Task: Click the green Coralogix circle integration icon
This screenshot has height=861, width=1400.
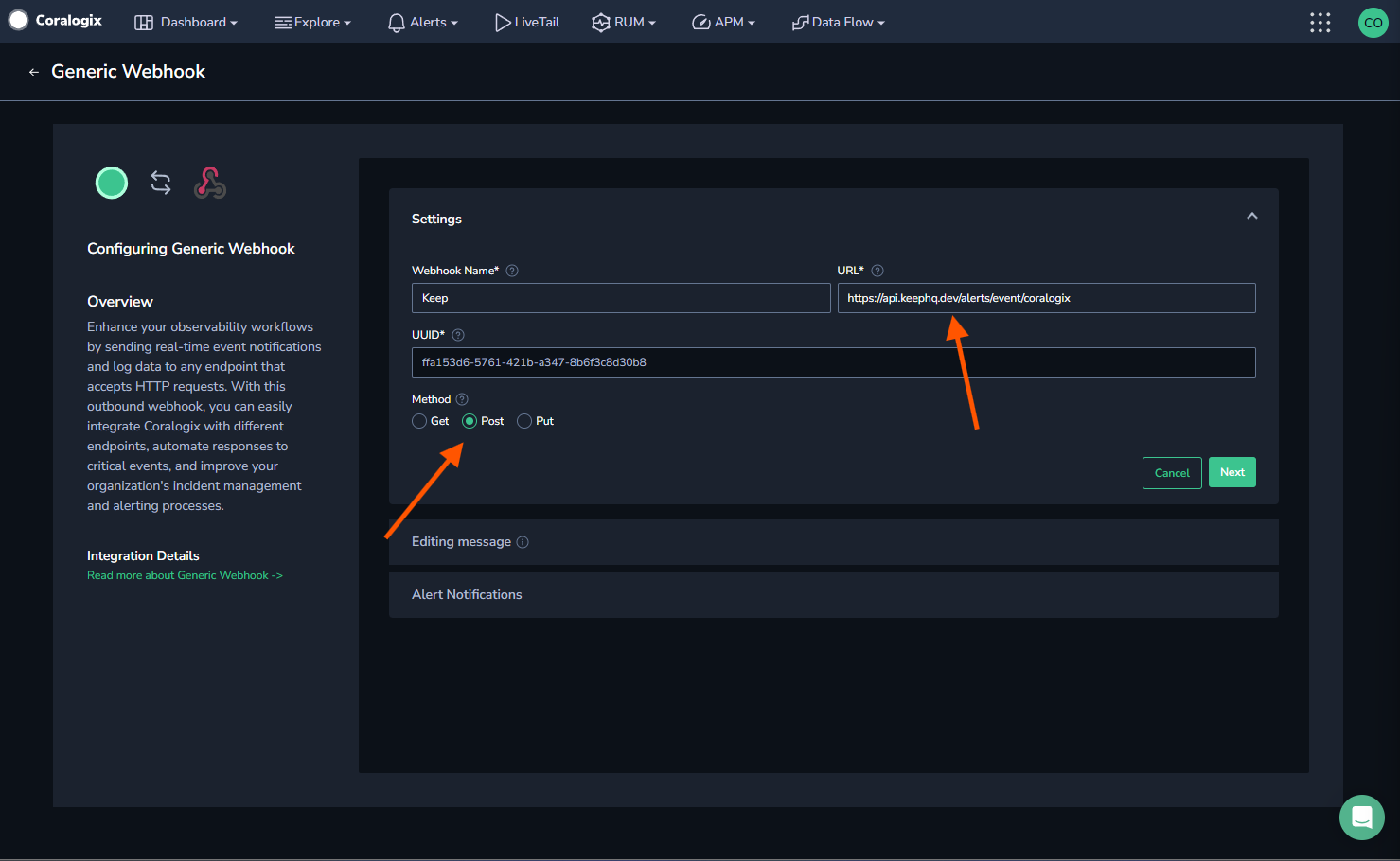Action: pos(112,183)
